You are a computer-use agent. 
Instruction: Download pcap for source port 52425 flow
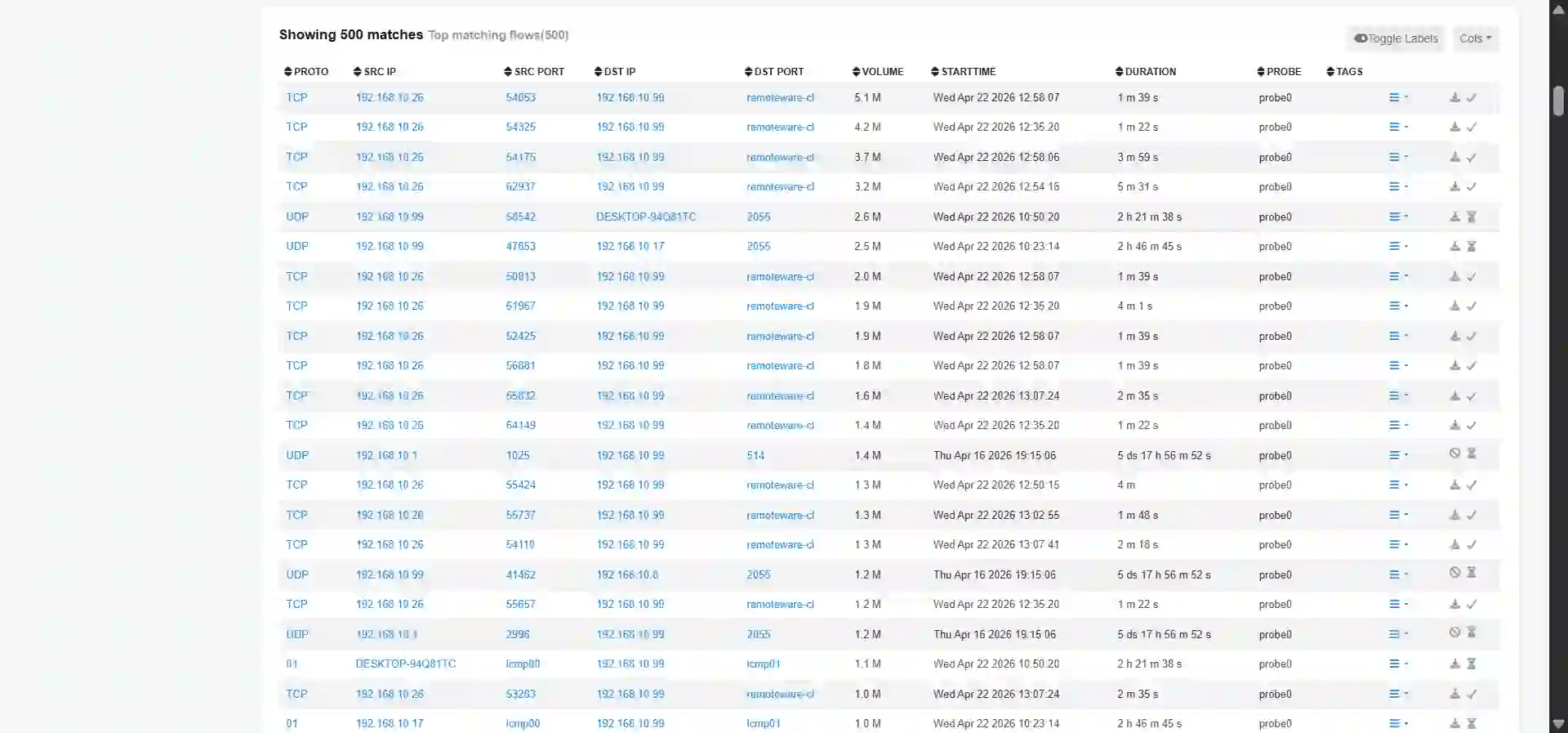pos(1454,336)
